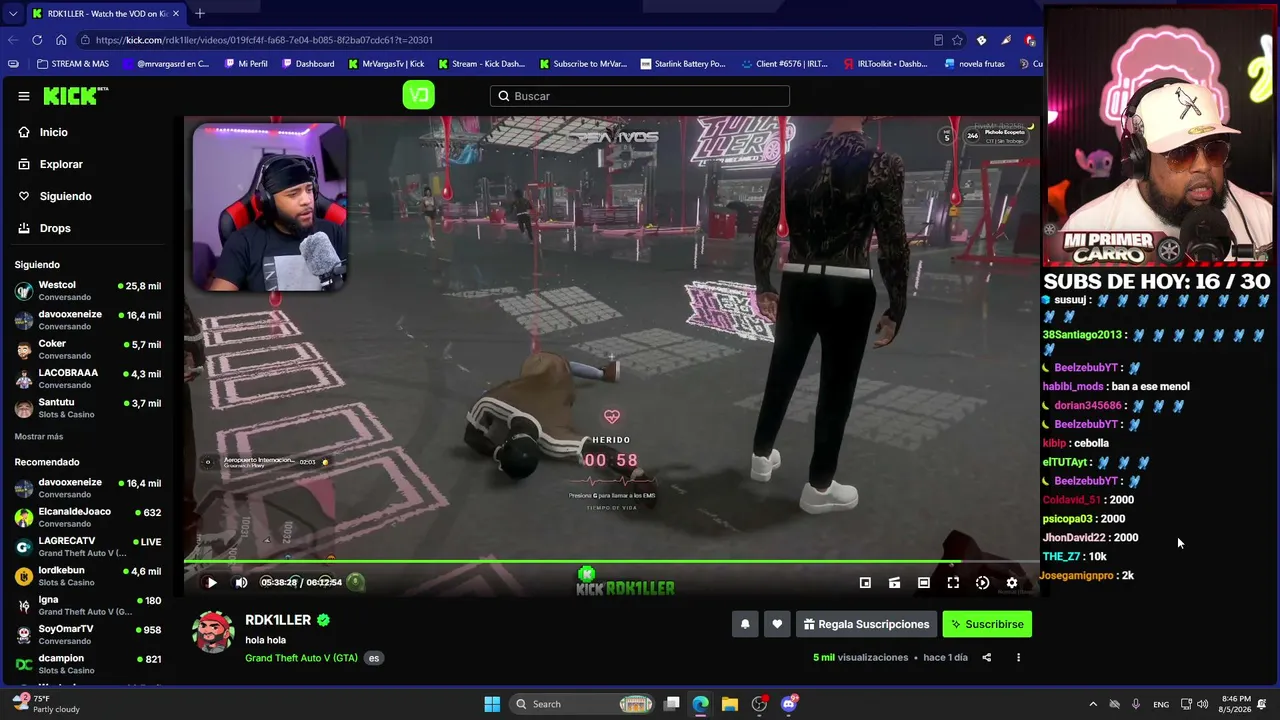Screen dimensions: 1280x720
Task: Open a new browser tab
Action: point(200,14)
